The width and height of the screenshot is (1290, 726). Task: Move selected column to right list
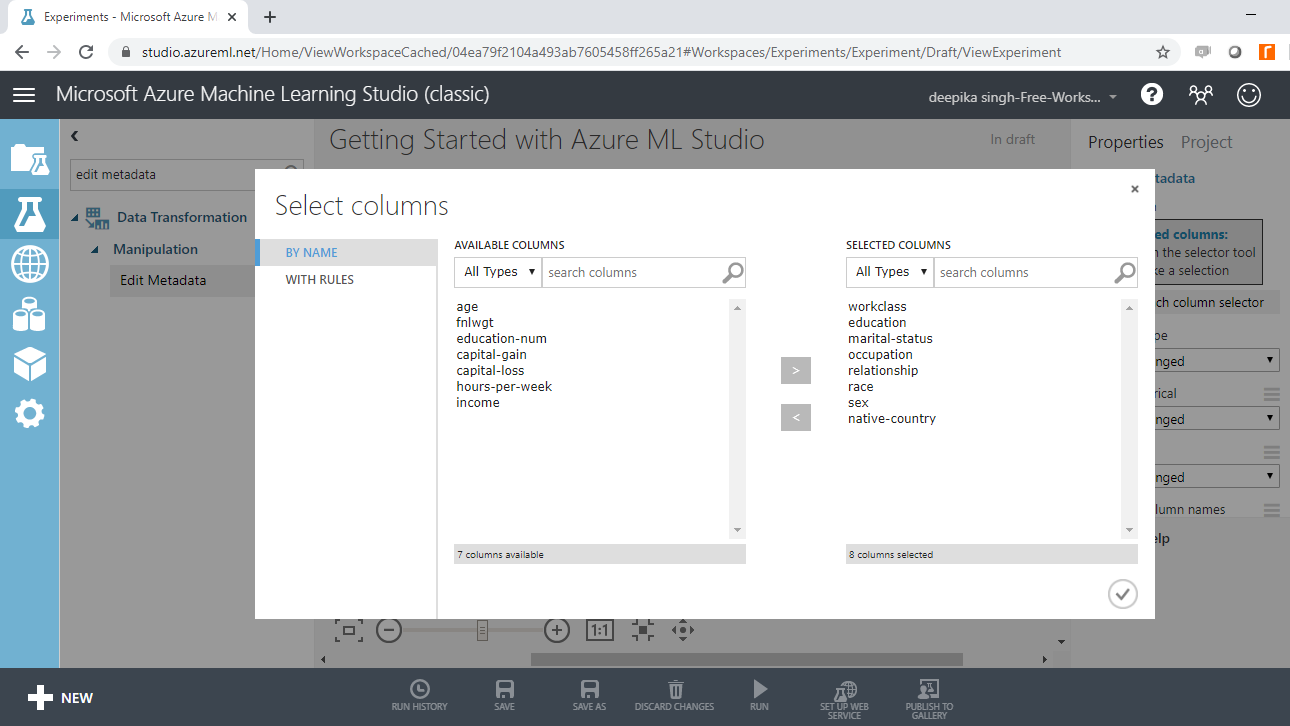796,370
